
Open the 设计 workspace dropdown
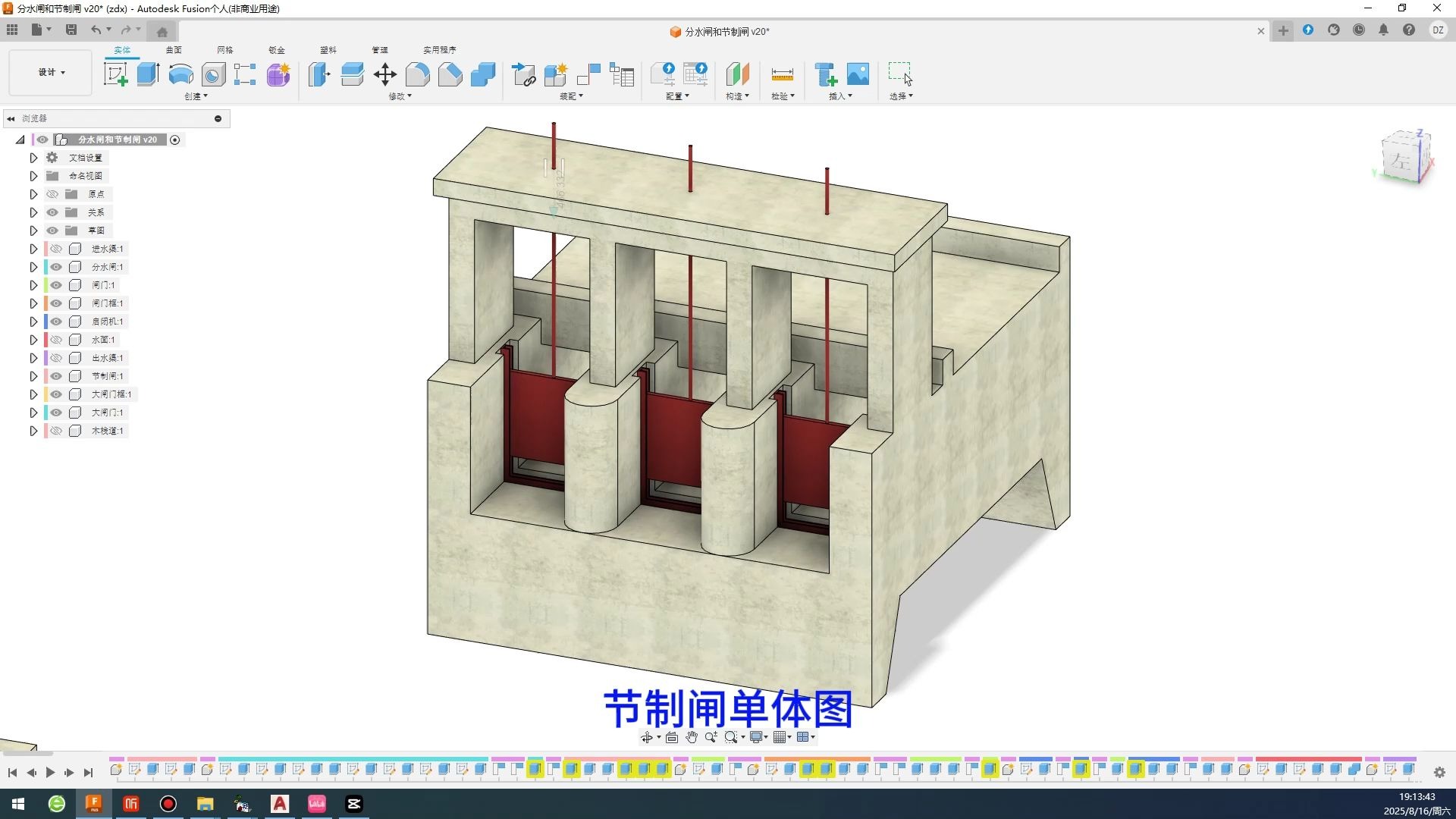click(51, 72)
